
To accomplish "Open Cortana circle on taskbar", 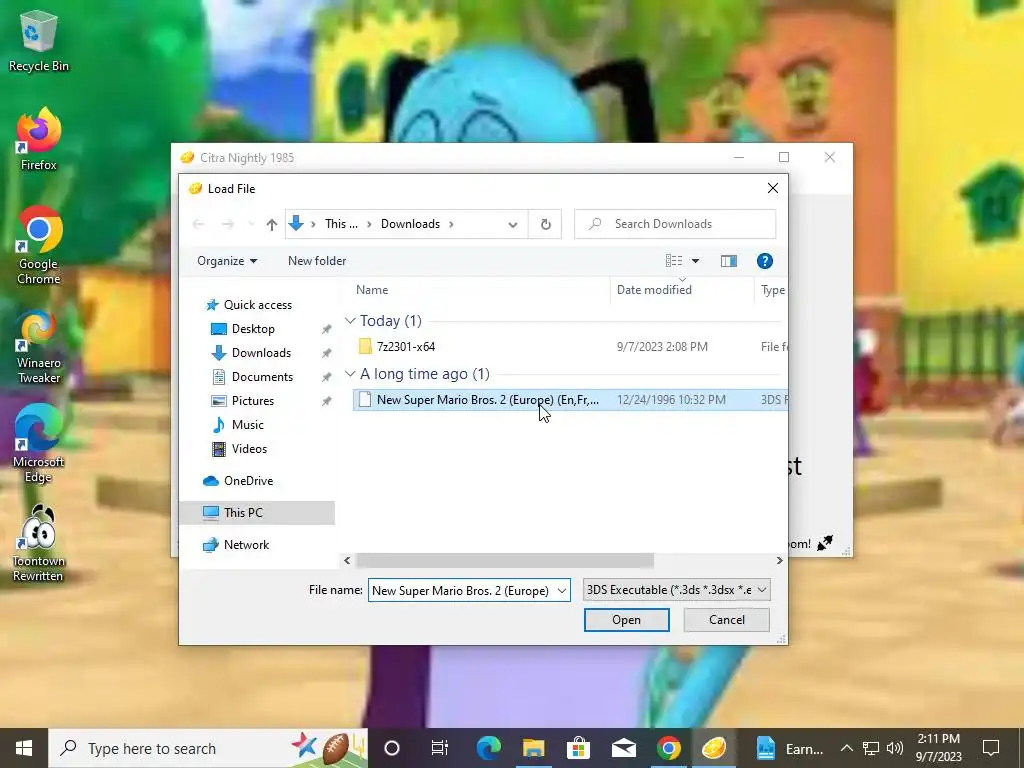I will click(x=392, y=748).
